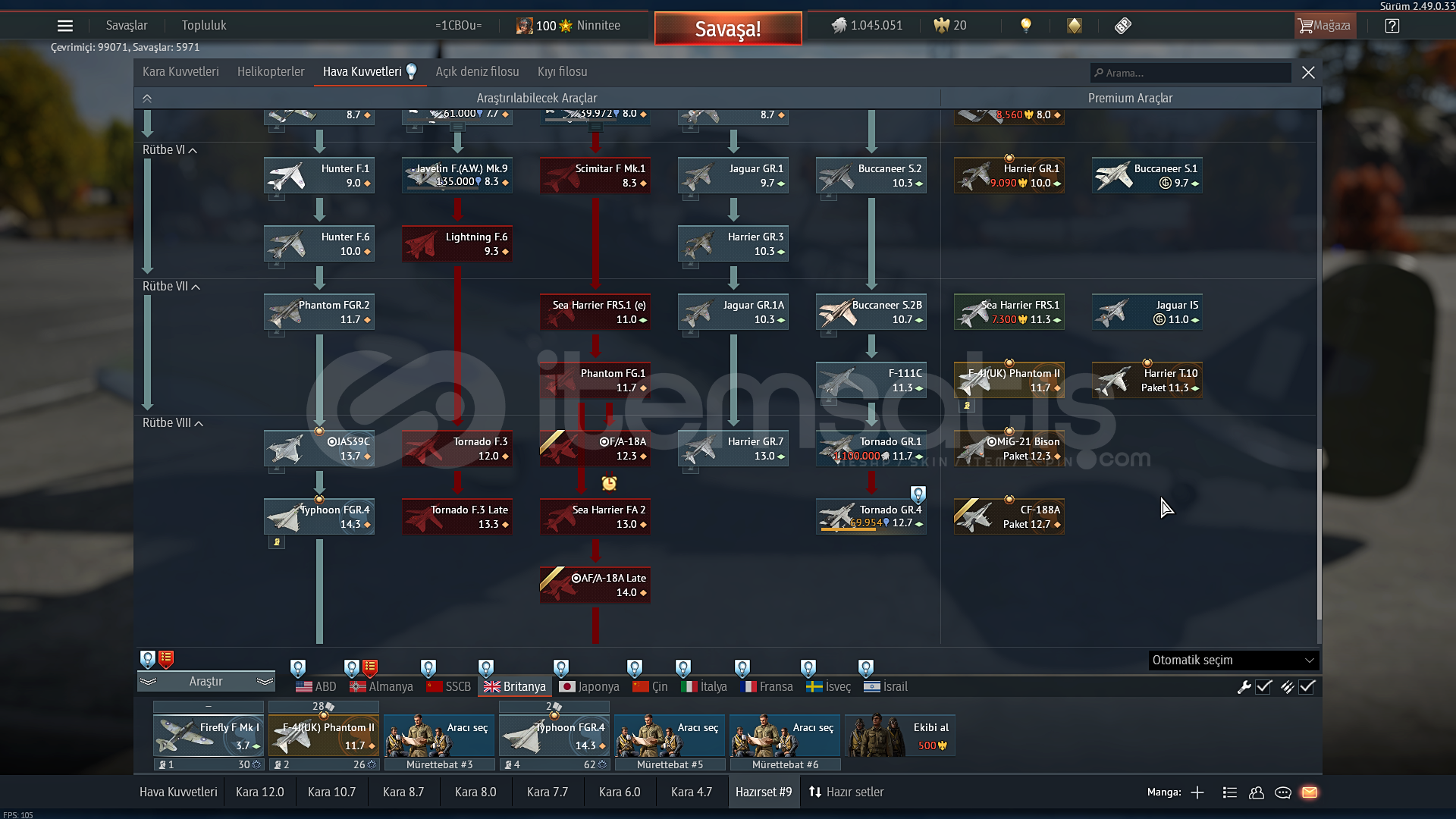The width and height of the screenshot is (1456, 819).
Task: Select the Almanya nation tab
Action: (381, 687)
